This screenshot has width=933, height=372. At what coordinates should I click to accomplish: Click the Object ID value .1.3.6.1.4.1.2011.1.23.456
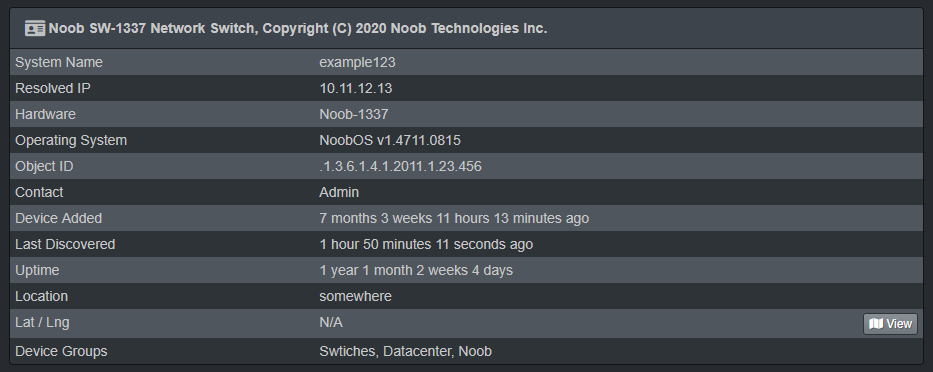coord(400,167)
